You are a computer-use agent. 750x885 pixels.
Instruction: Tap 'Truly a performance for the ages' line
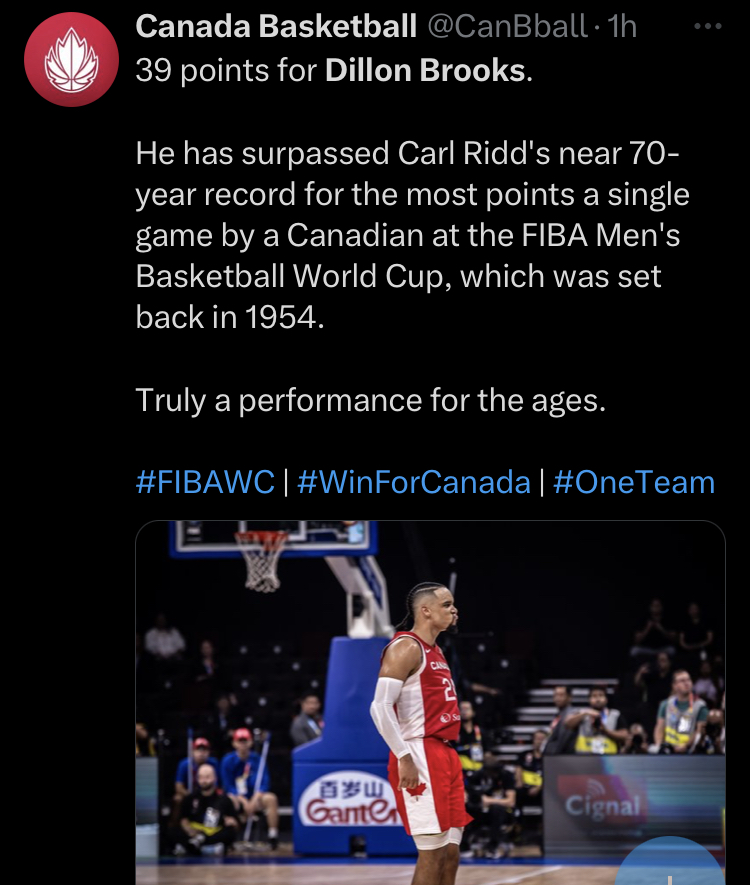click(x=370, y=400)
